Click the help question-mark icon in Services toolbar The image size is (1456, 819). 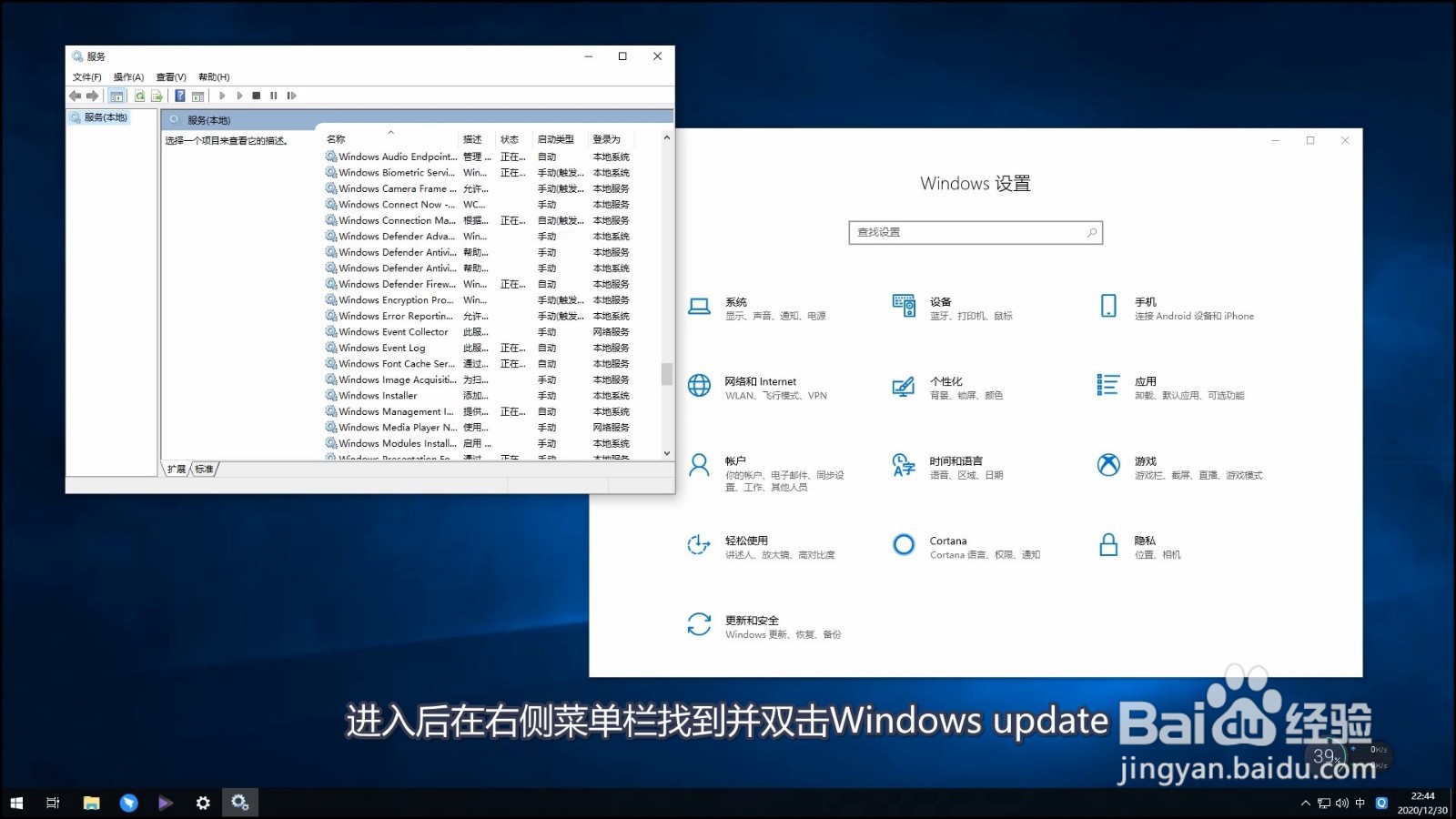point(179,96)
